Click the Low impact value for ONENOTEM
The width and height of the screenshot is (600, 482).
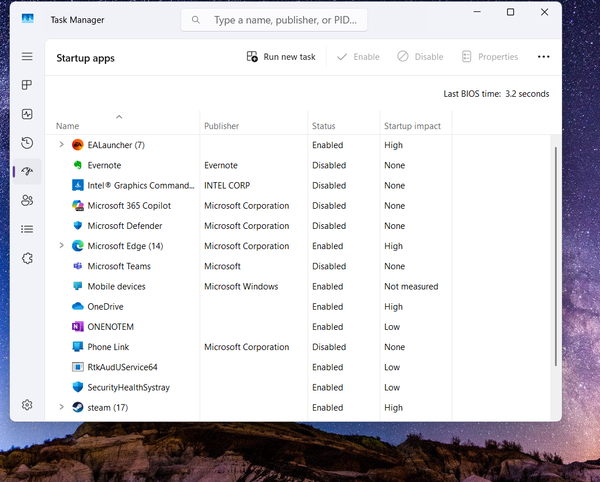point(392,327)
